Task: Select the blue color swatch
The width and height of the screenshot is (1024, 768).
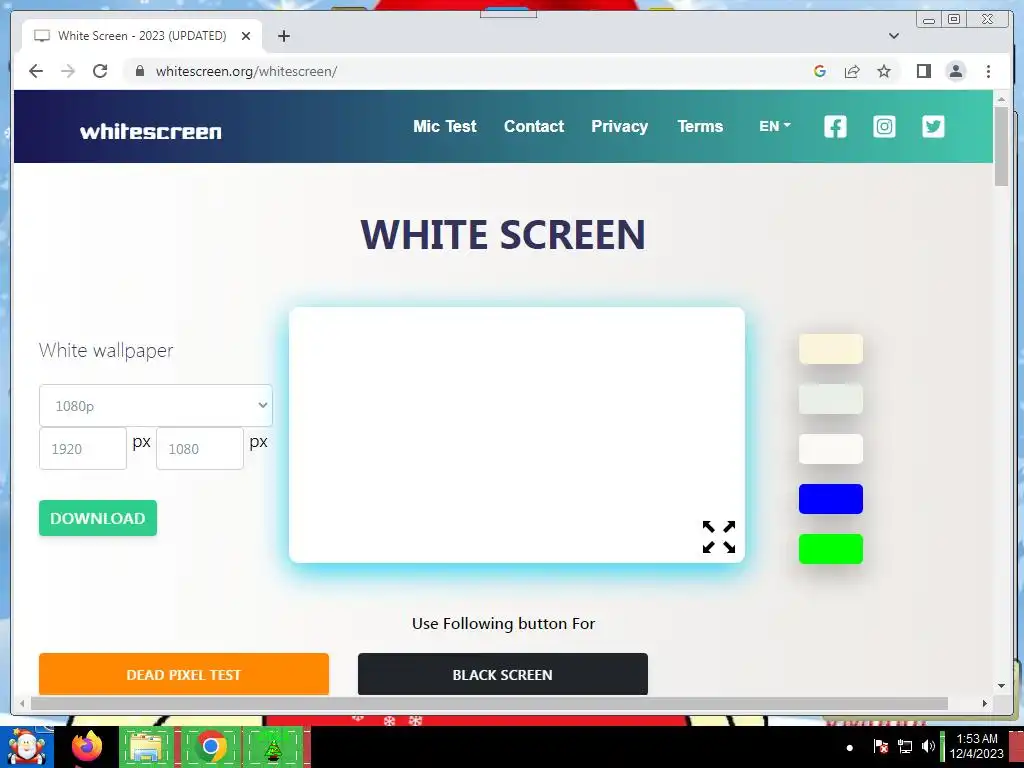Action: click(831, 499)
